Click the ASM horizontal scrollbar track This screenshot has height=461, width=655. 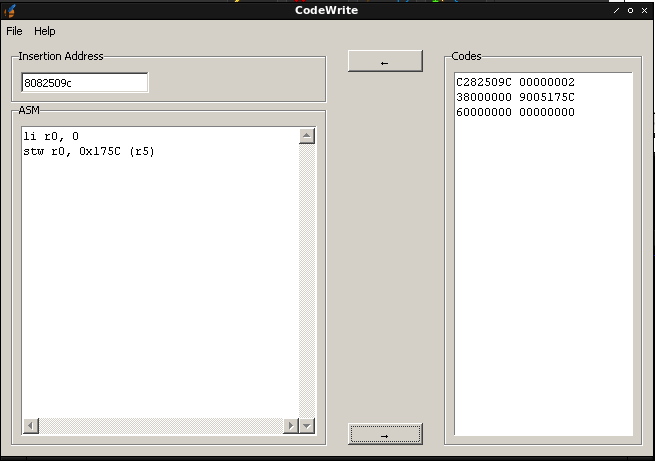(161, 426)
